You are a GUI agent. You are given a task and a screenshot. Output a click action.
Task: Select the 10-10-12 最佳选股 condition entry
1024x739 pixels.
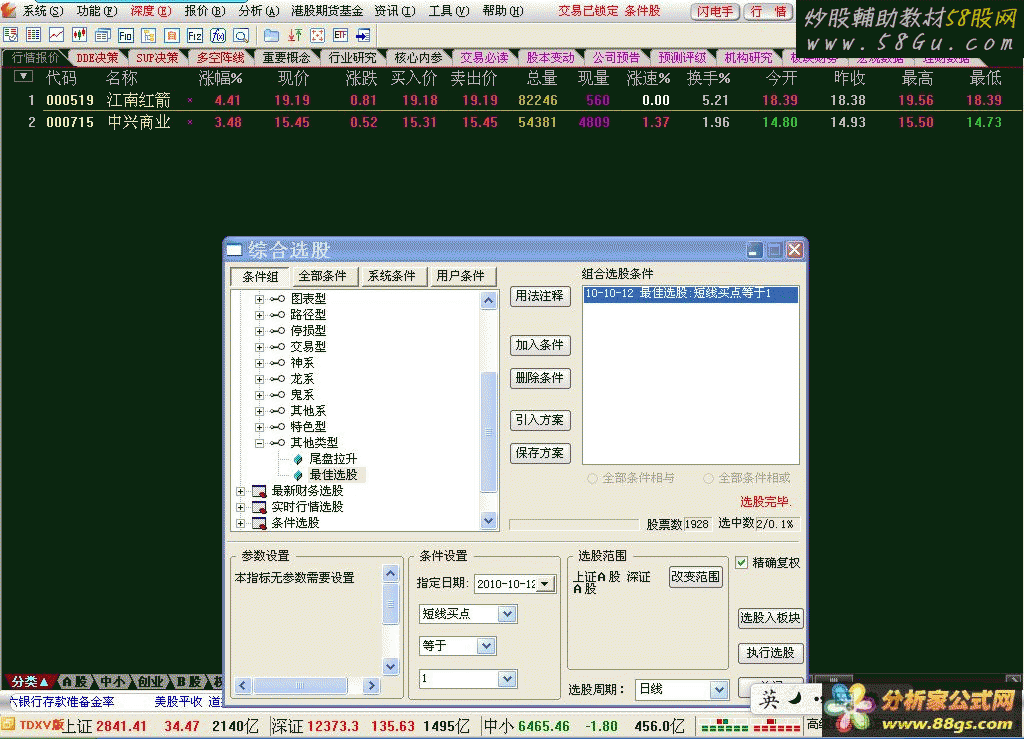pos(690,294)
